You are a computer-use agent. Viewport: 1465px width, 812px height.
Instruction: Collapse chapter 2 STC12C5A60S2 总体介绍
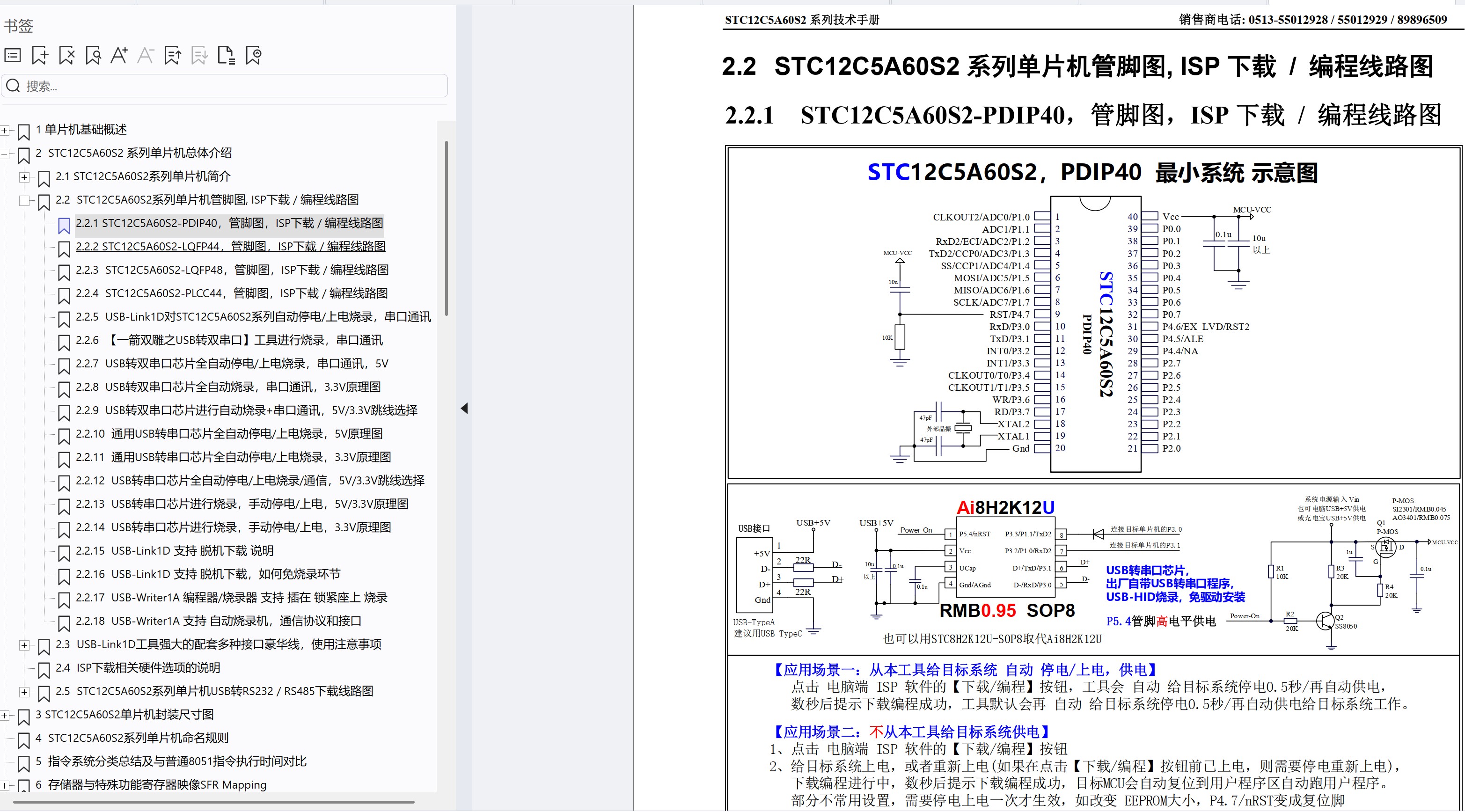point(5,154)
